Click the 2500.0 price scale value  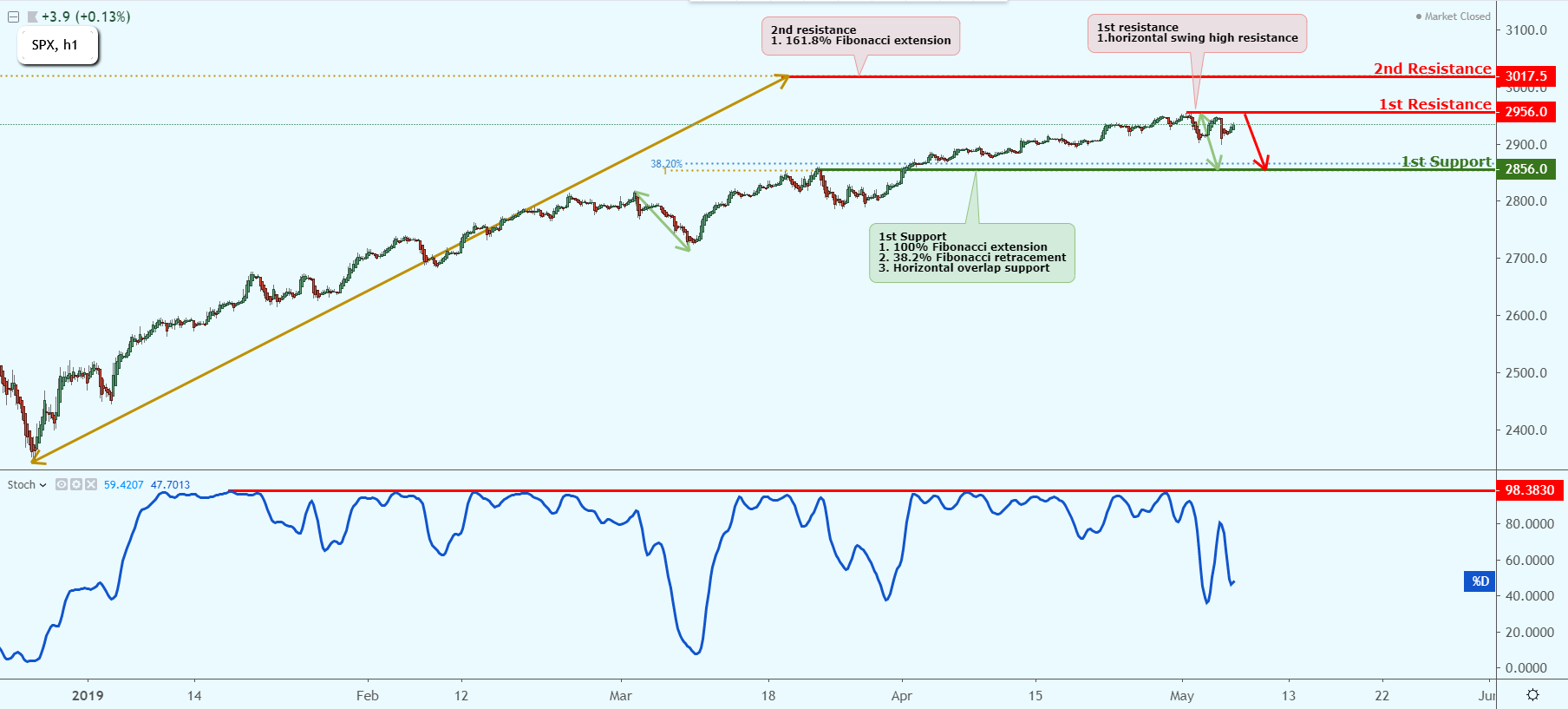[1526, 373]
